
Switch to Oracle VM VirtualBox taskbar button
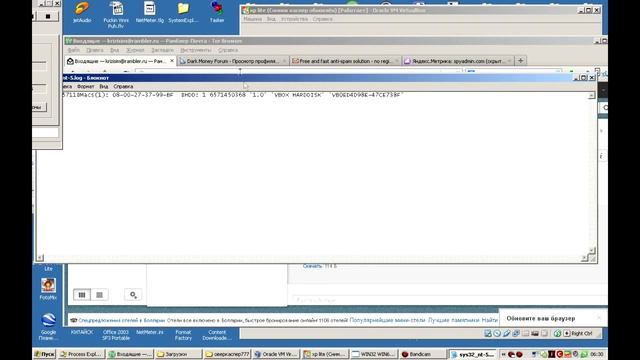click(x=276, y=354)
